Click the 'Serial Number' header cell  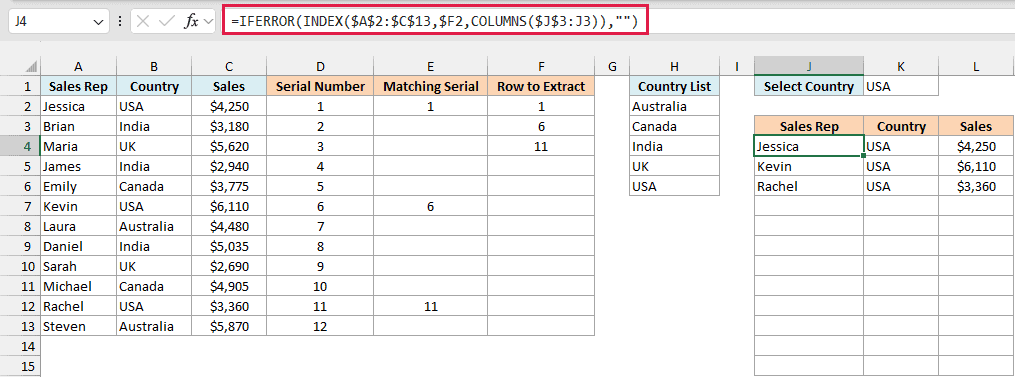coord(320,86)
